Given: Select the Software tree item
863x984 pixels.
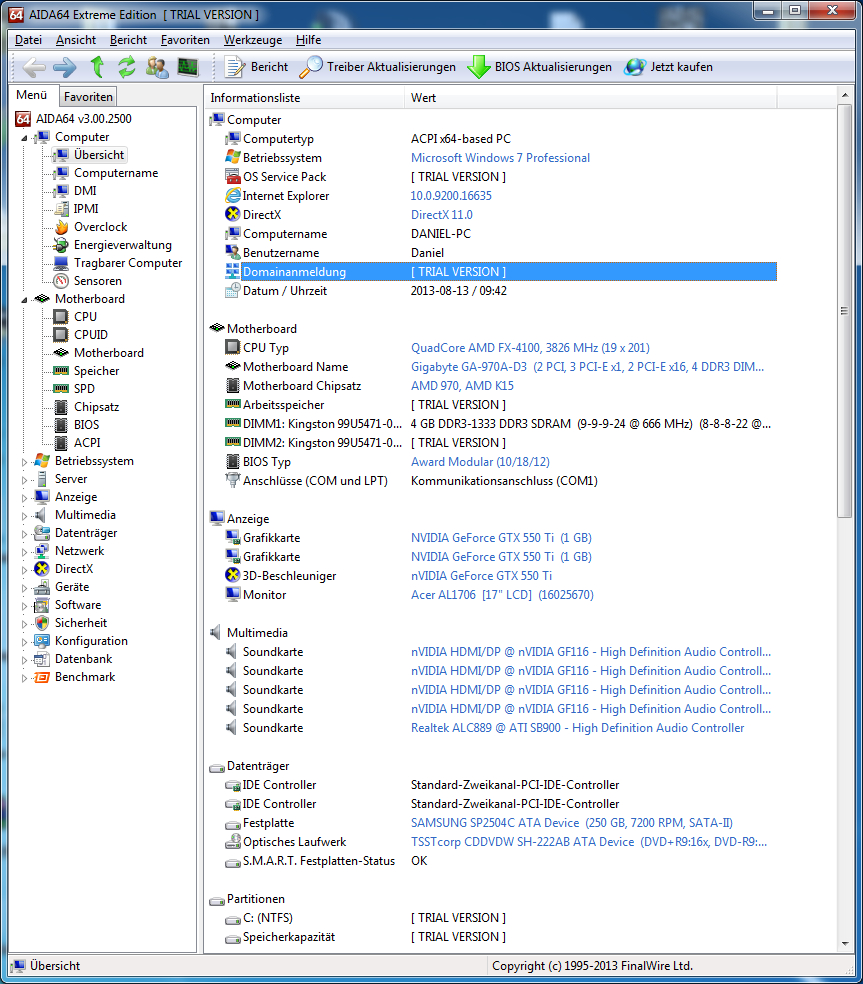Looking at the screenshot, I should coord(77,605).
